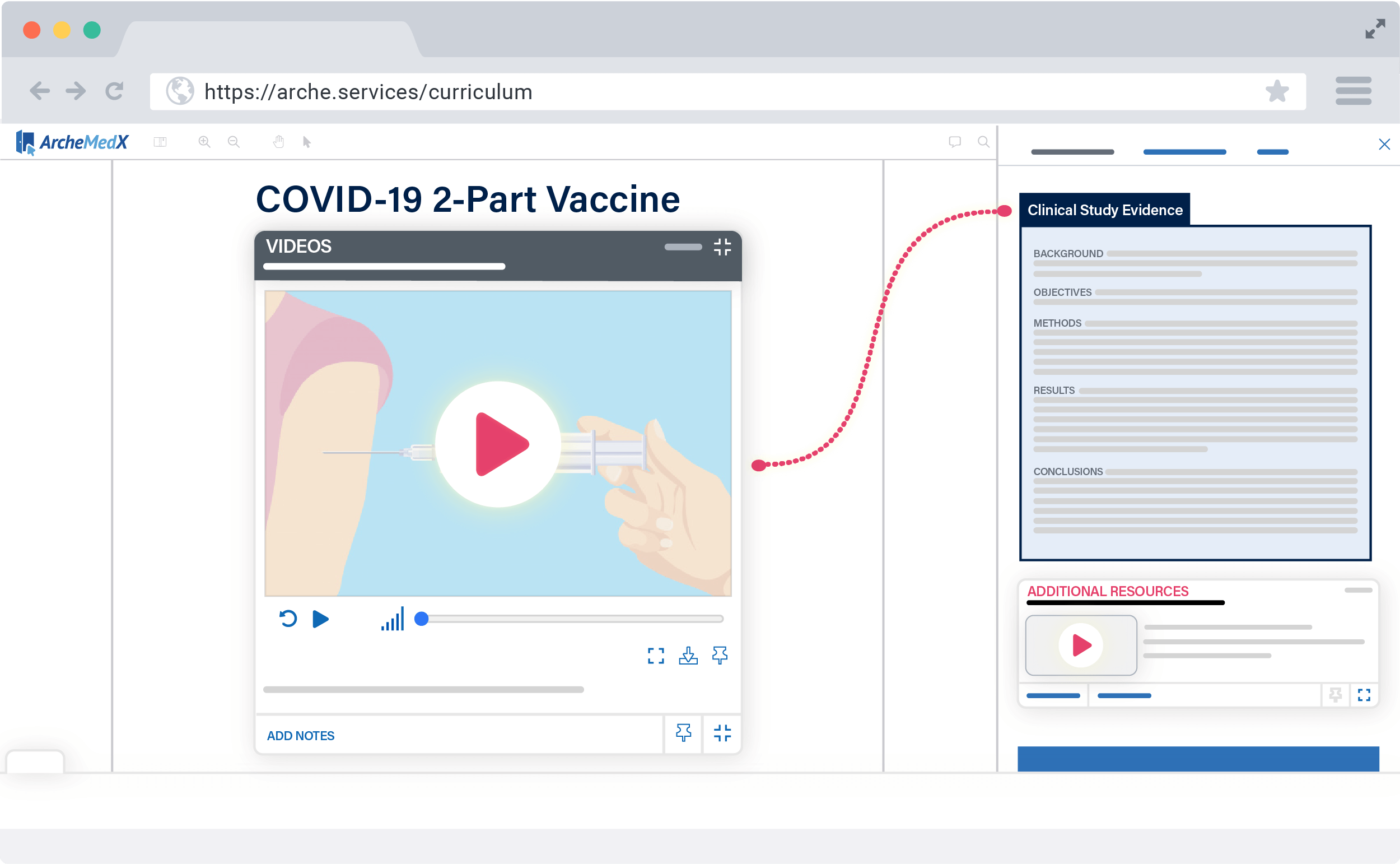Click the METHODS section heading

[x=1057, y=323]
